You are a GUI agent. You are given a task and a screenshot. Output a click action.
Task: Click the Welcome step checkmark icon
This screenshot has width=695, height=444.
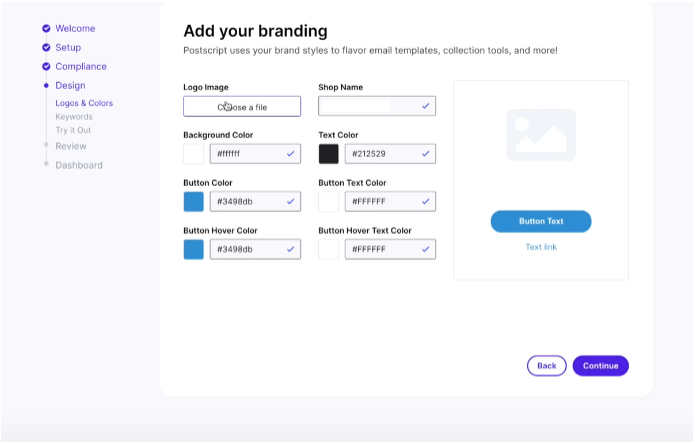click(x=46, y=28)
